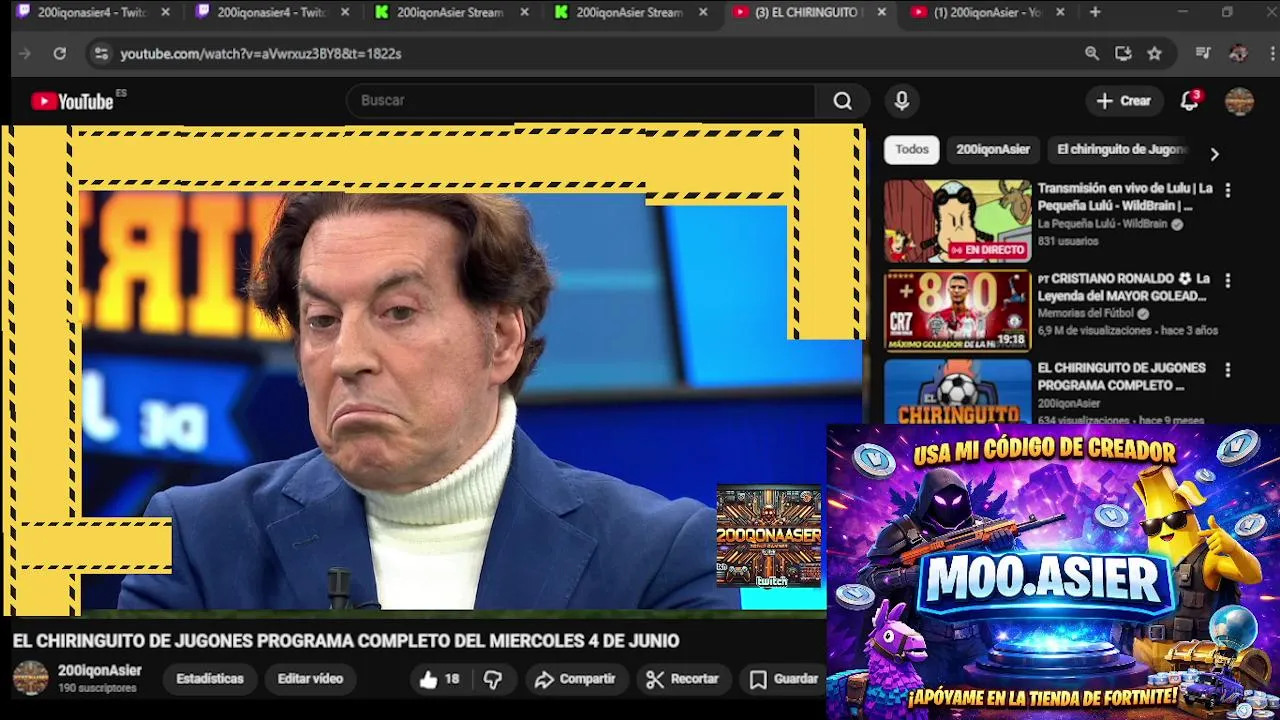The height and width of the screenshot is (720, 1280).
Task: Bookmark this page with the star
Action: 1155,54
